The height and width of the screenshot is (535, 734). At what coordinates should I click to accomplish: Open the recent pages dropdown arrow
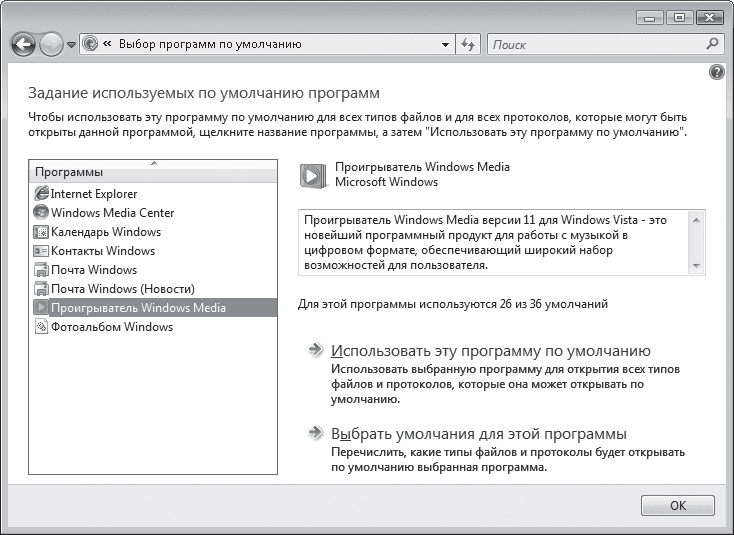tap(71, 45)
